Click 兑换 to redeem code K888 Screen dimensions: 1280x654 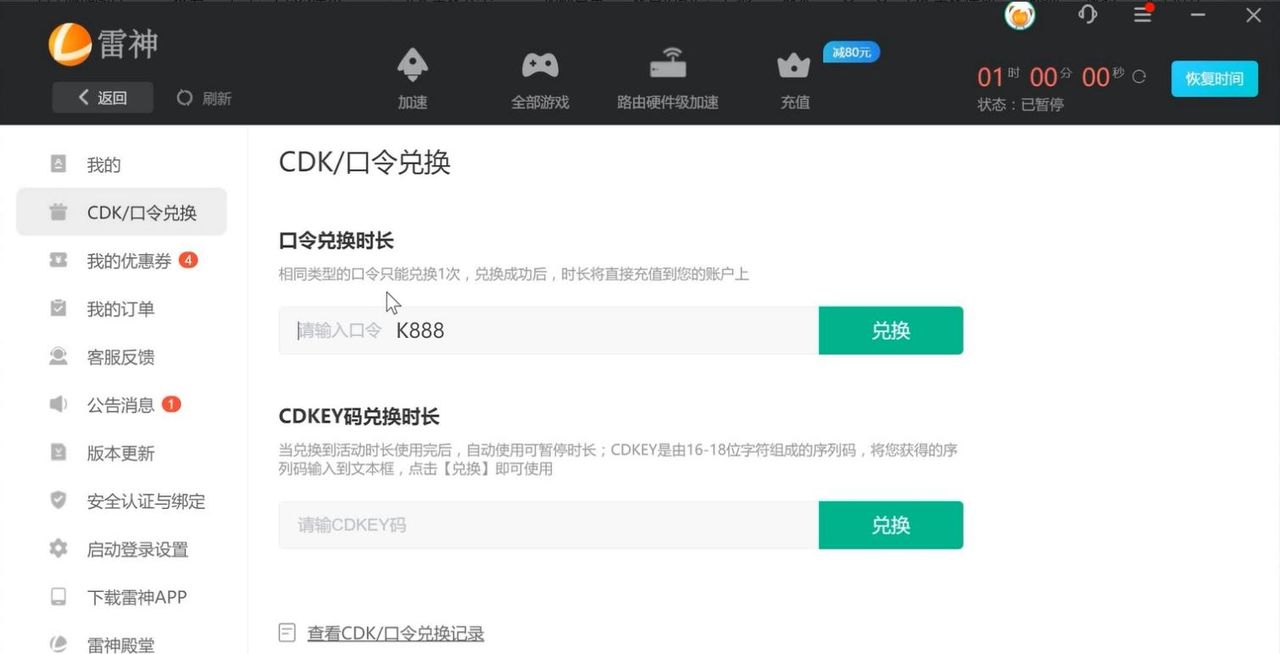(889, 330)
